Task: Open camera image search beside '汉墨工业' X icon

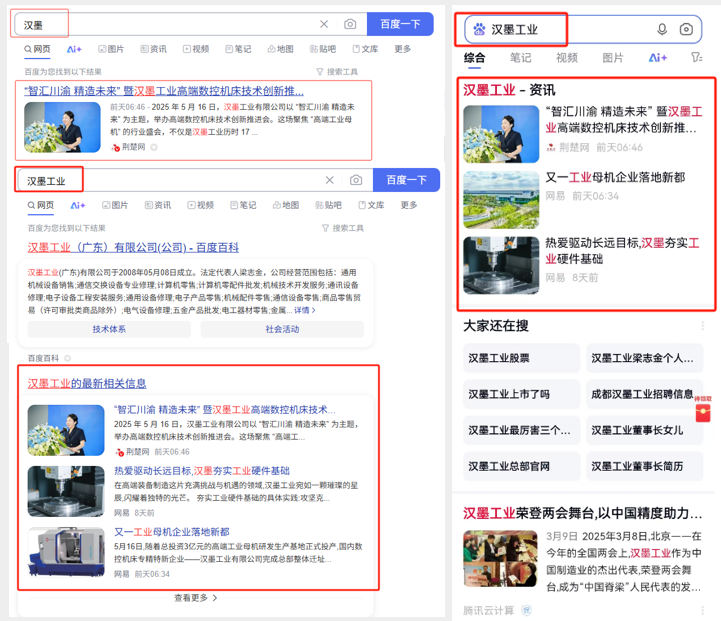Action: tap(356, 180)
